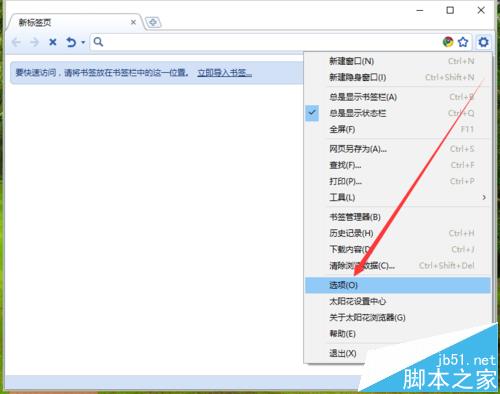Viewport: 500px width, 394px height.
Task: Open 书签管理器(B) menu item
Action: click(398, 217)
